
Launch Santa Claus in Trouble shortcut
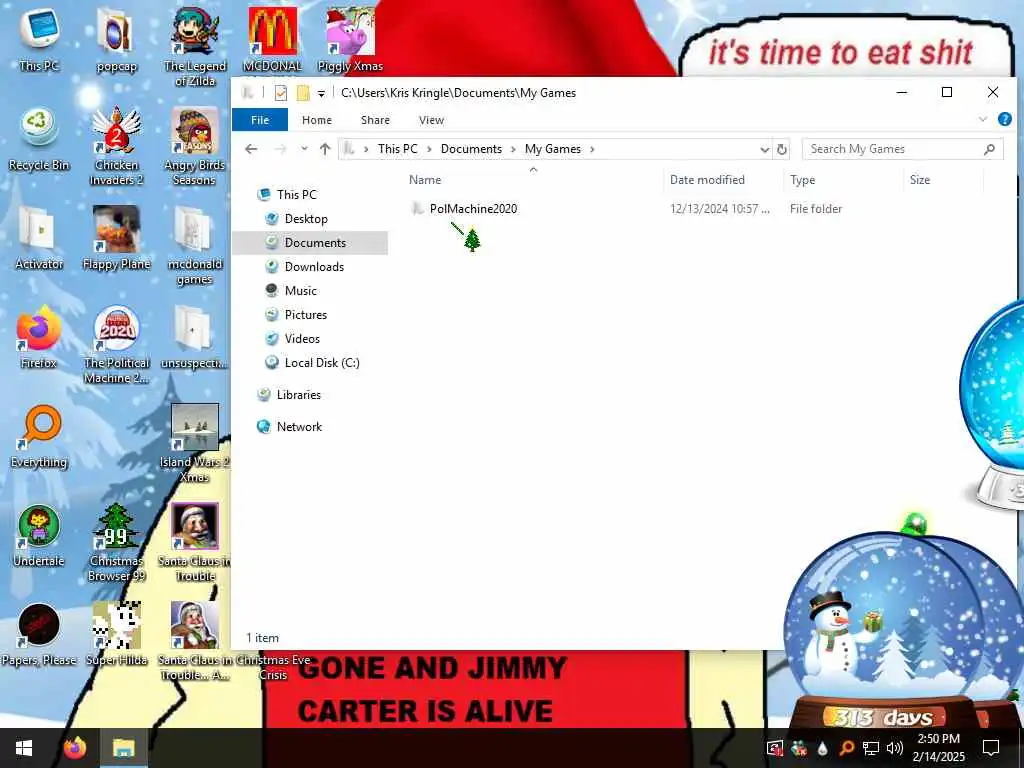tap(195, 541)
